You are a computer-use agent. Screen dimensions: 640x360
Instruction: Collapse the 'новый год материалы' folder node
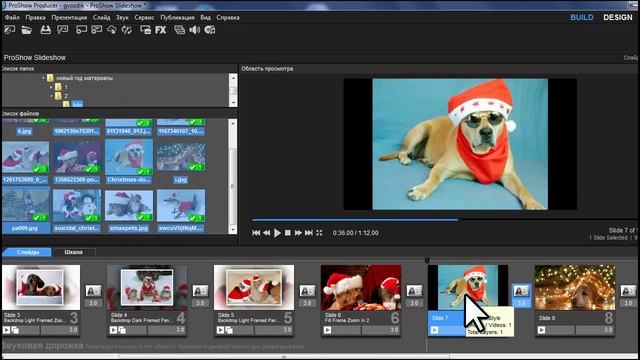coord(43,78)
